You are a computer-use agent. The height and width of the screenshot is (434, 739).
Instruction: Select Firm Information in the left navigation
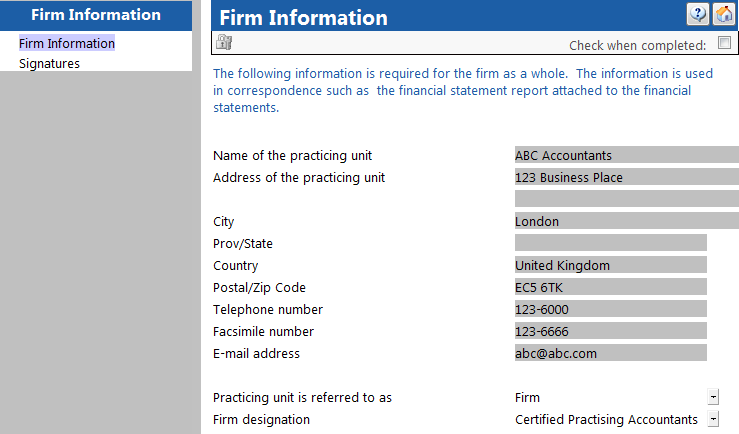click(66, 43)
